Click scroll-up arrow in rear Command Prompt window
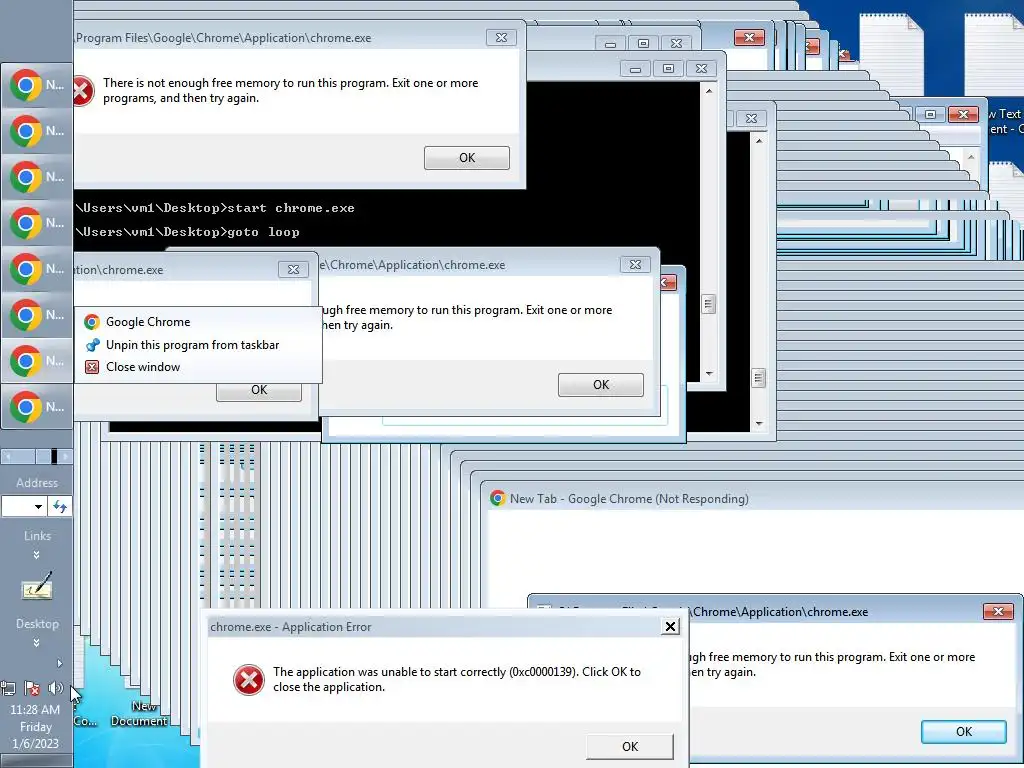 (759, 140)
